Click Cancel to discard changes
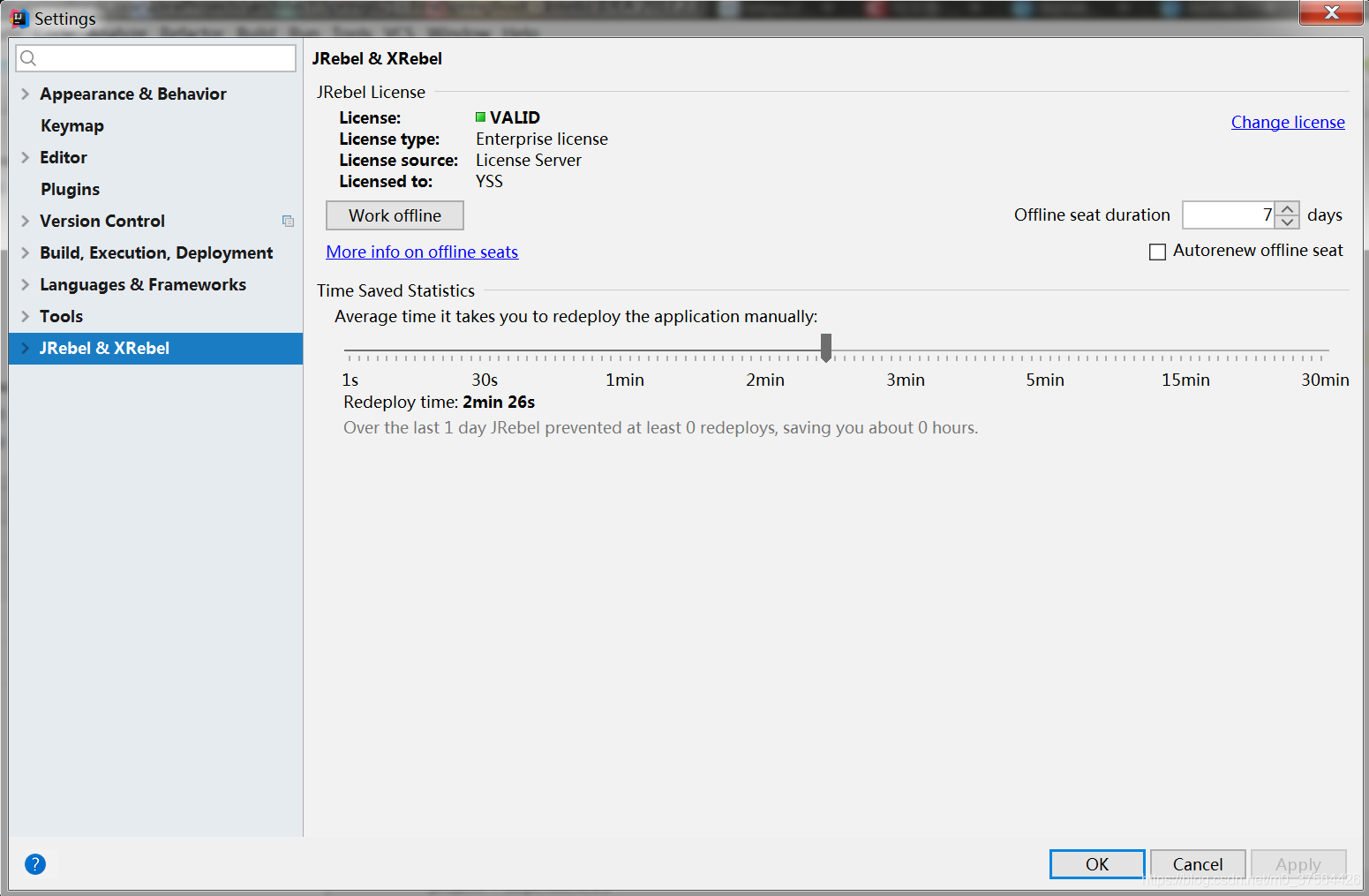Viewport: 1369px width, 896px height. tap(1198, 864)
